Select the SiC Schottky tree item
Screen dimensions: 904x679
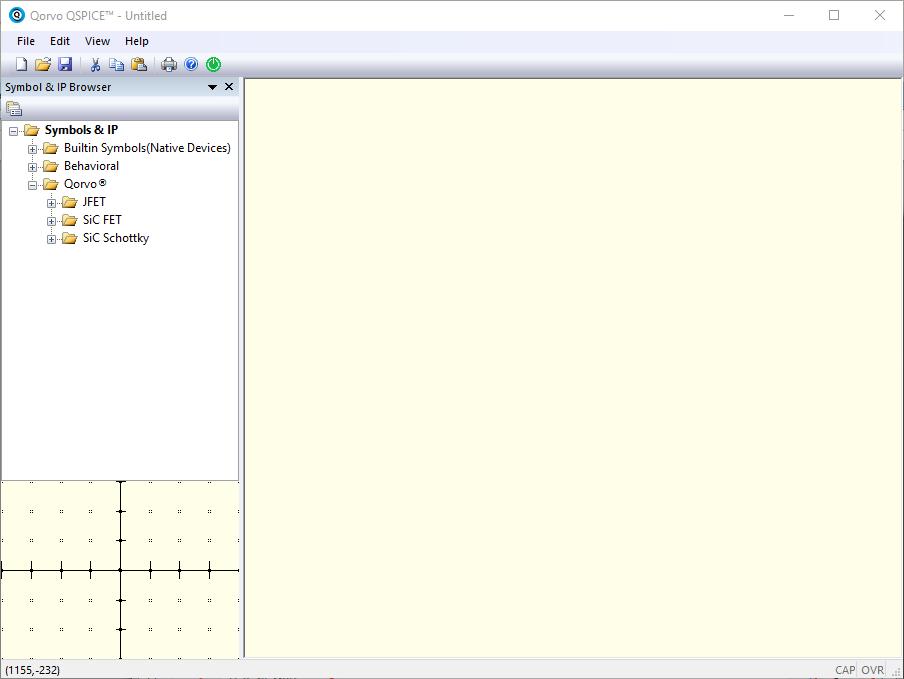click(x=115, y=237)
